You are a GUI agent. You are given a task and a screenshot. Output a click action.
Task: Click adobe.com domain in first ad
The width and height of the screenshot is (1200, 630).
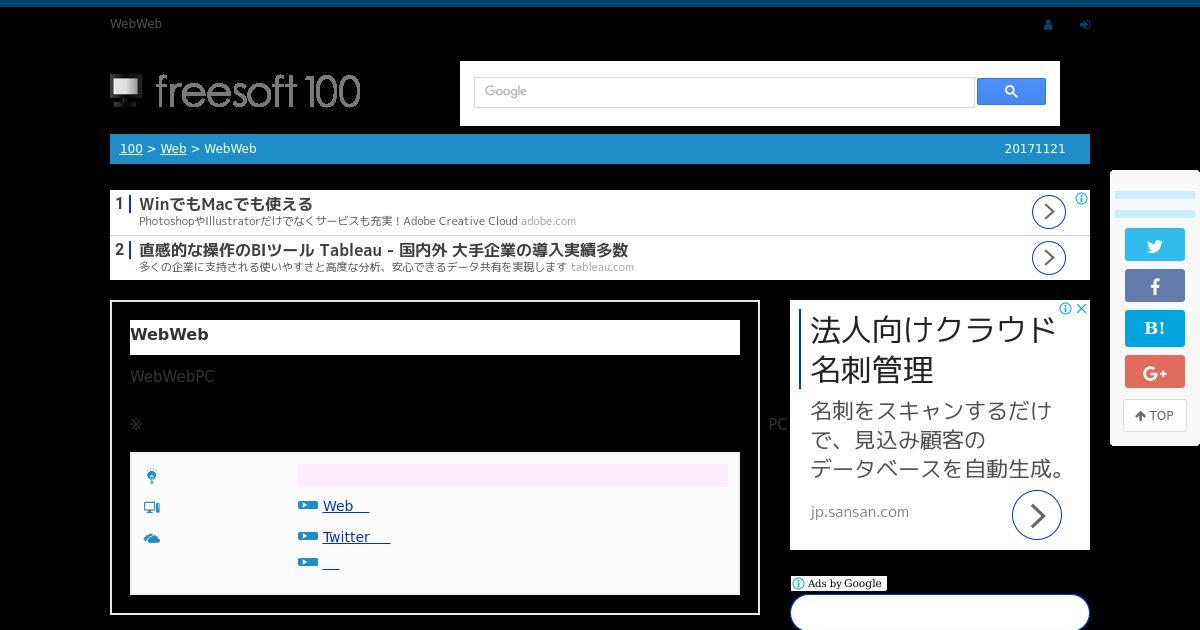coord(548,221)
